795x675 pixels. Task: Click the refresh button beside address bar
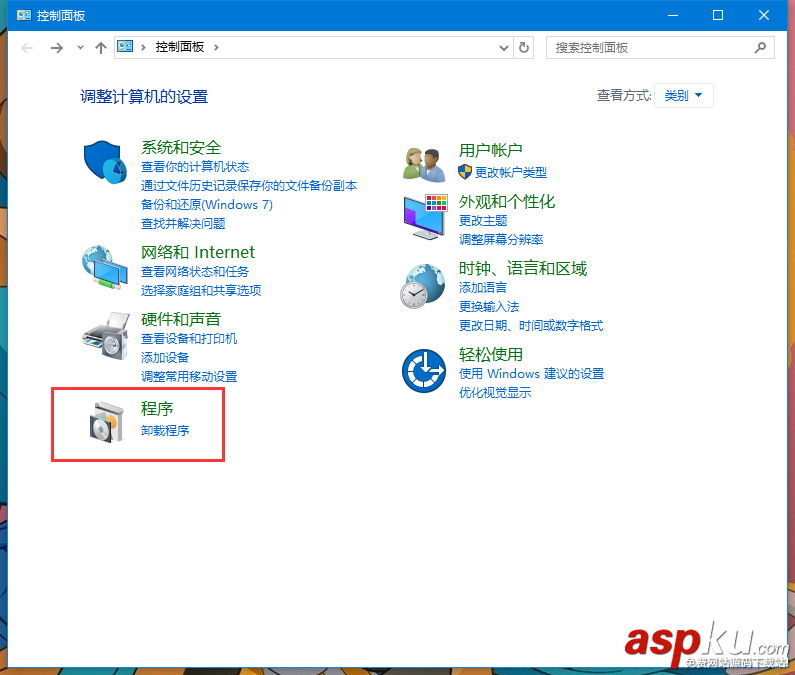pos(524,48)
